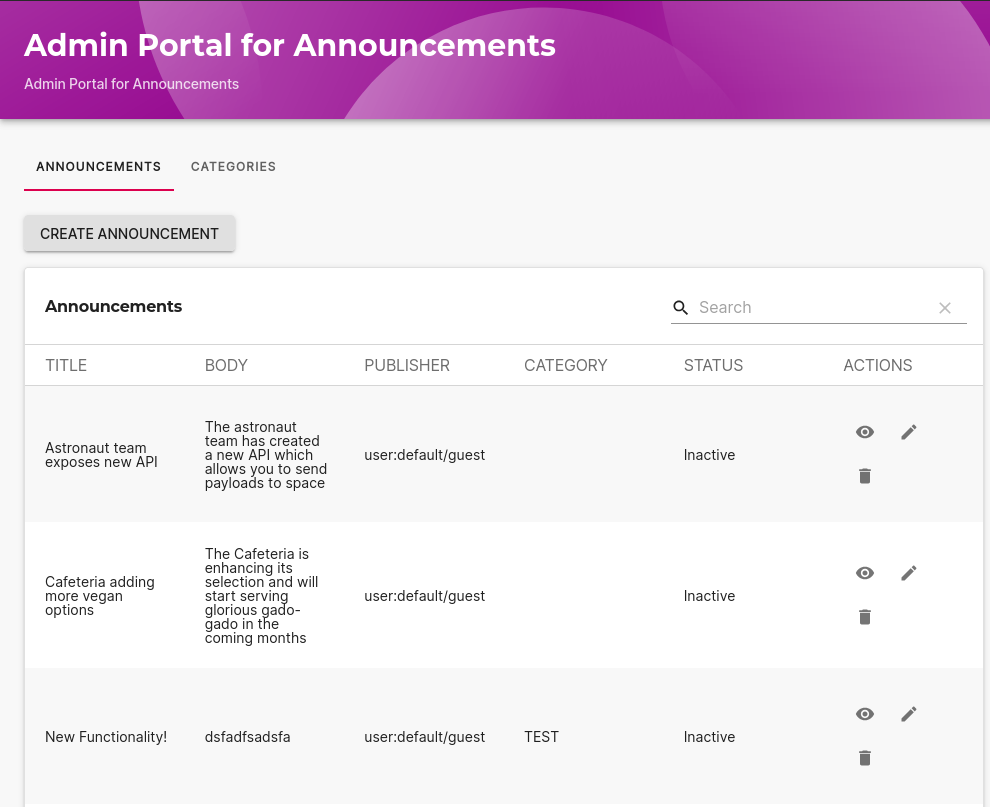
Task: Edit the Astronaut team announcement
Action: pos(908,431)
